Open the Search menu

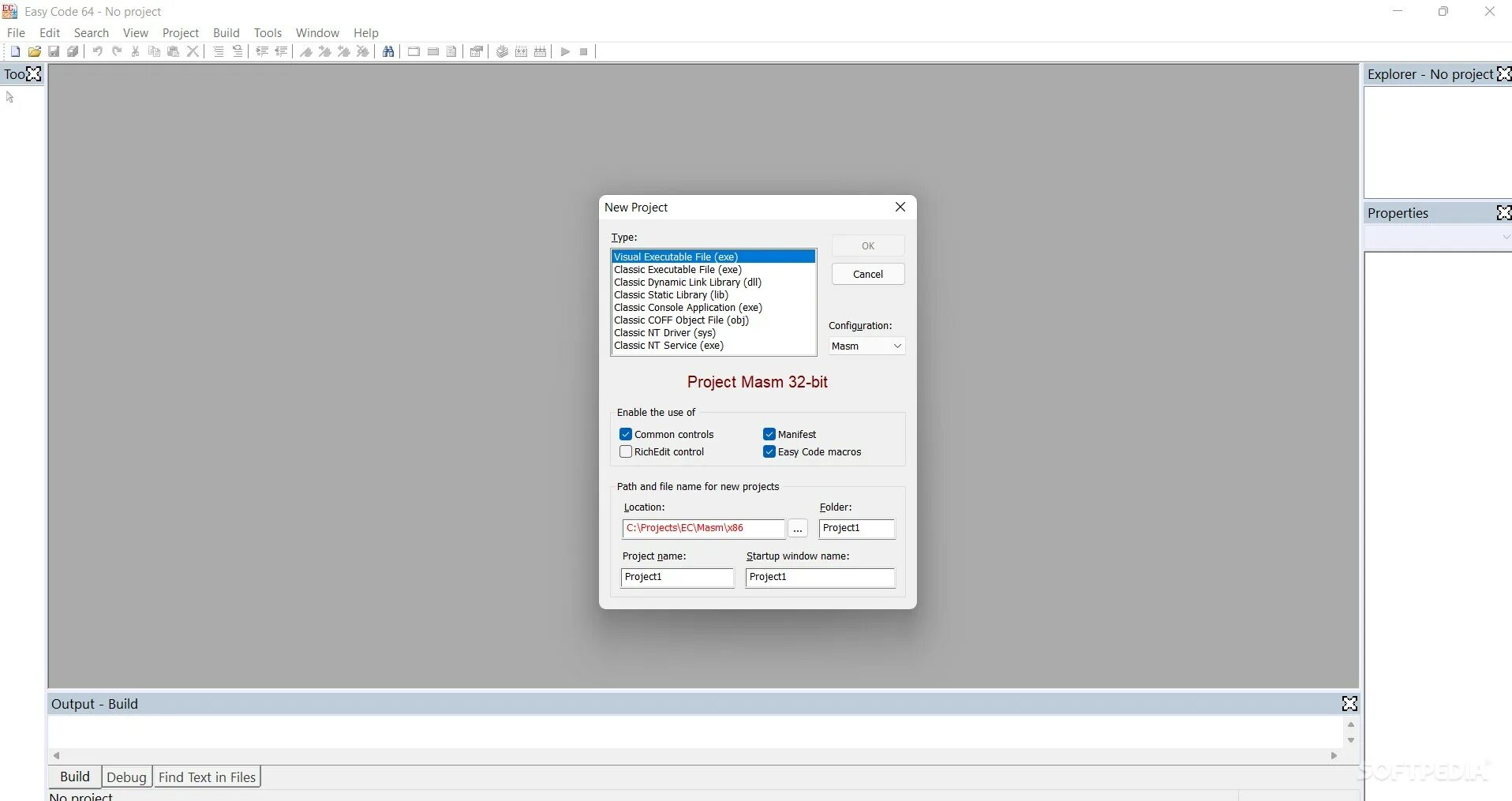pyautogui.click(x=92, y=33)
